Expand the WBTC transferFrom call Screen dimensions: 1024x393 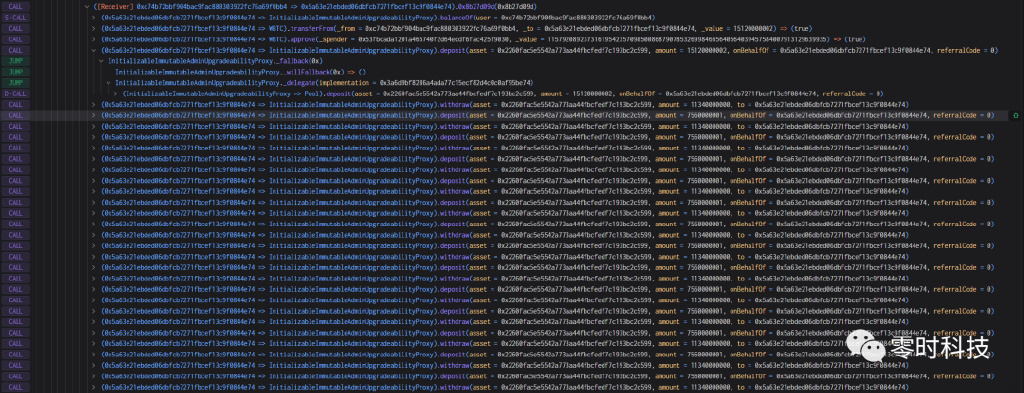pyautogui.click(x=94, y=28)
